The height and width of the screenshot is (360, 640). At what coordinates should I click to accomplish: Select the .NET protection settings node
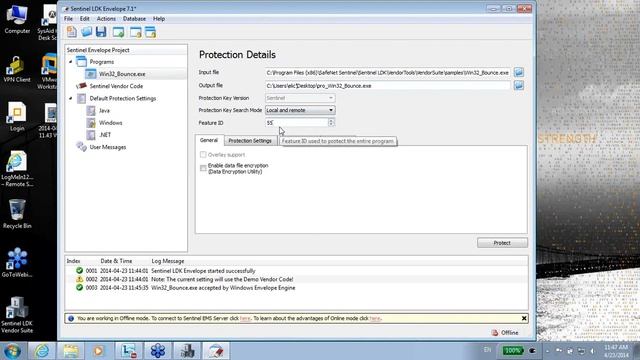pos(105,135)
